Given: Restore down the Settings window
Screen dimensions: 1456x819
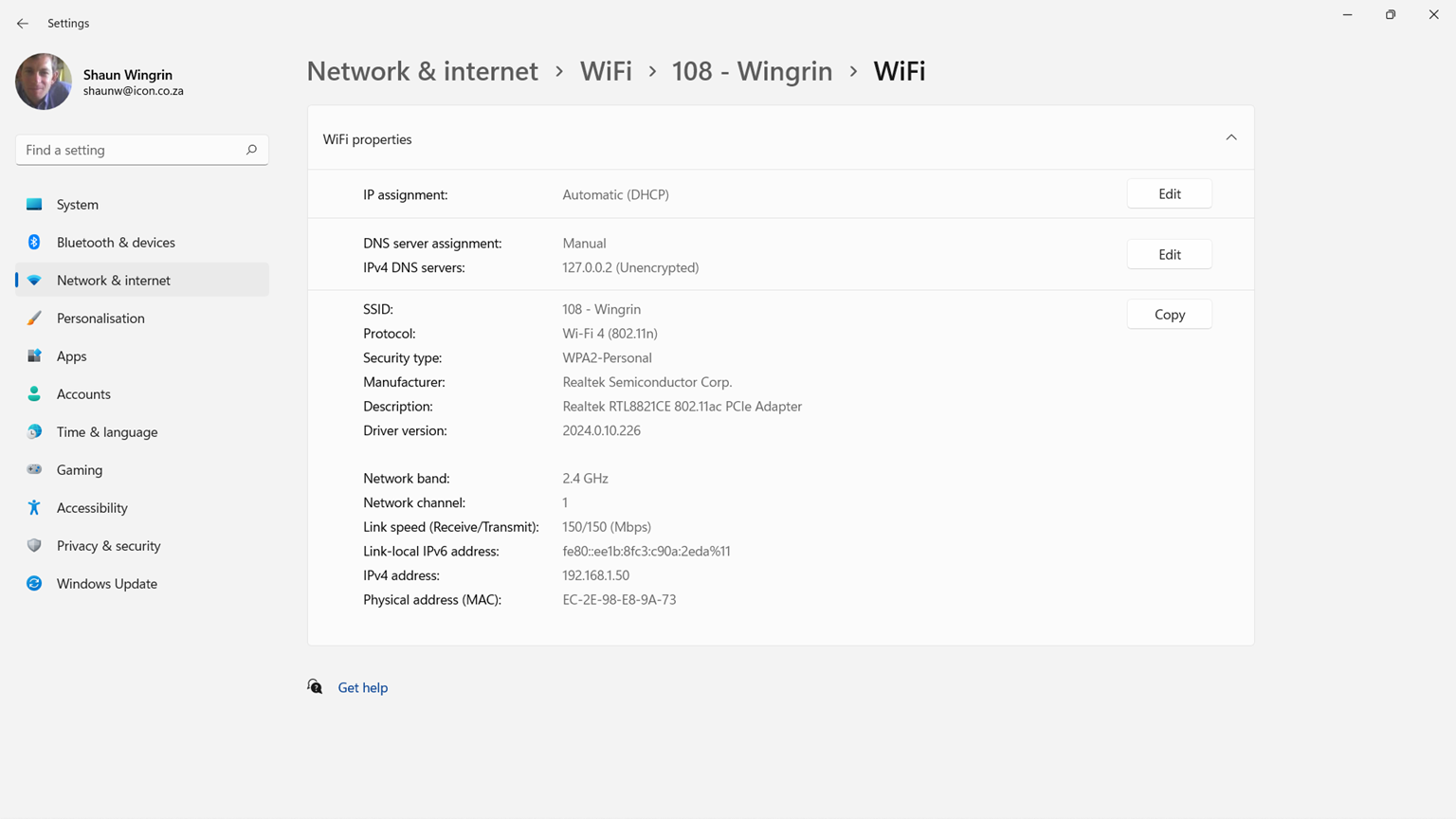Looking at the screenshot, I should point(1391,14).
